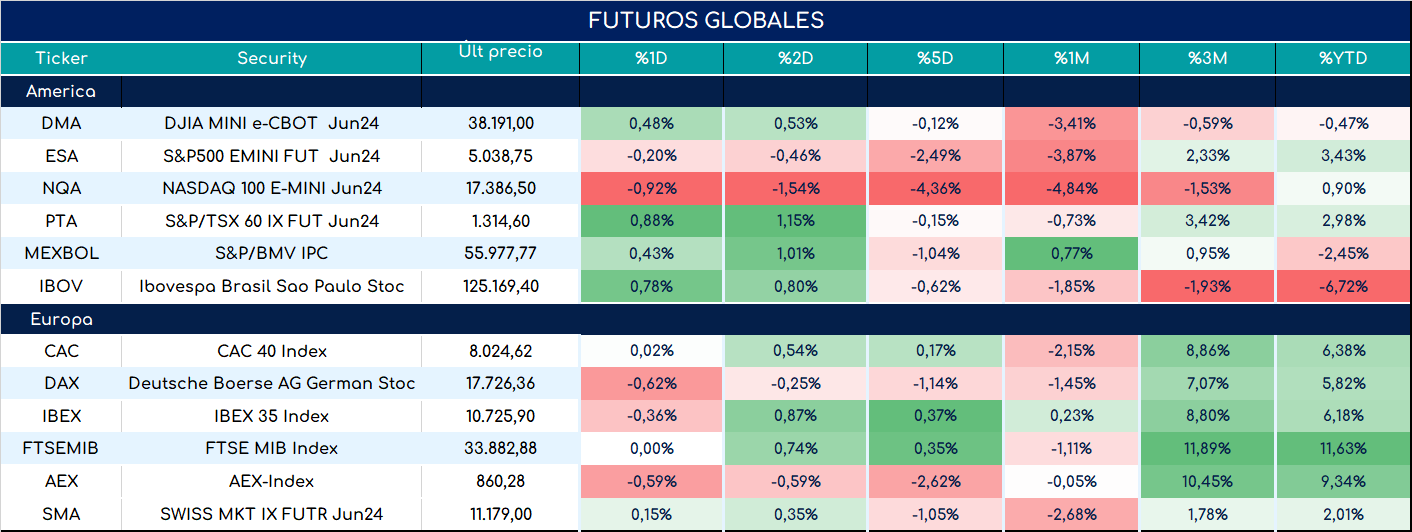1412x532 pixels.
Task: Select the %1D column header
Action: coord(651,58)
